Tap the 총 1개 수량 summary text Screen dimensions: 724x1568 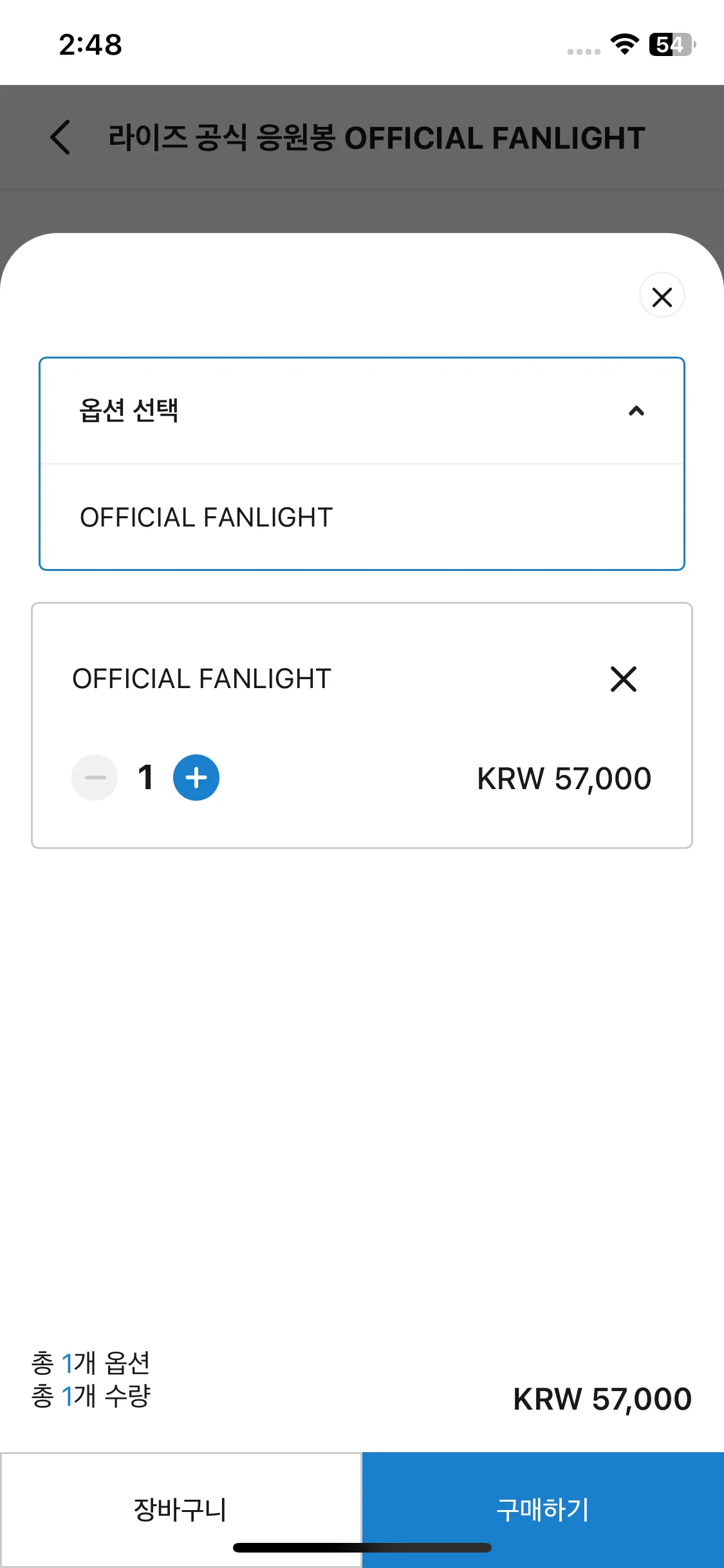coord(91,1395)
